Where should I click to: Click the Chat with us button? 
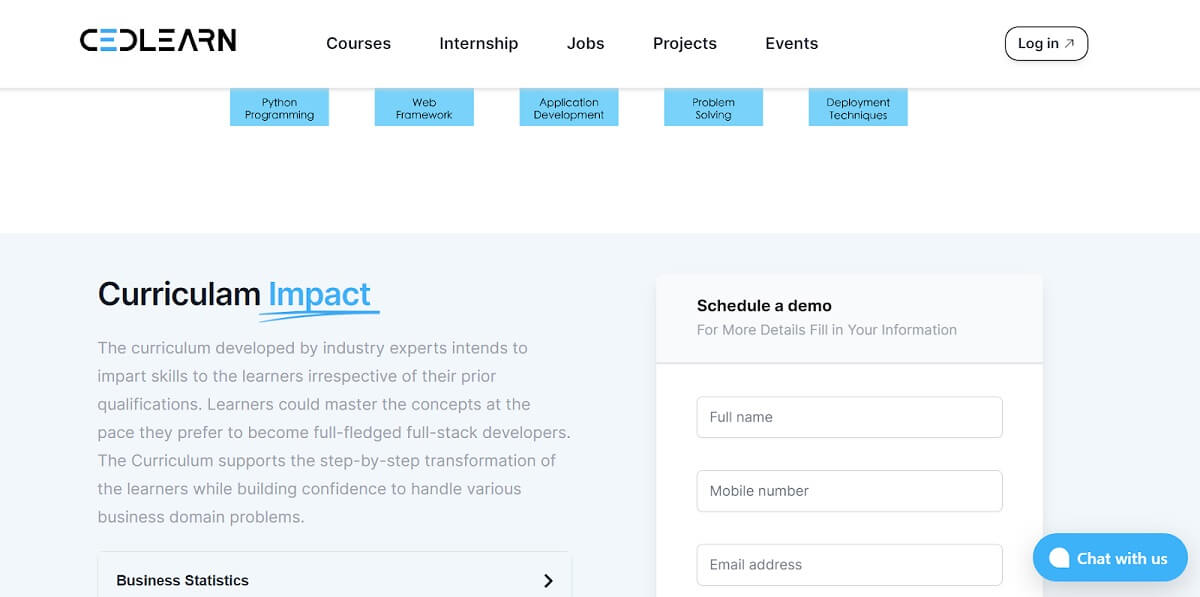pos(1110,558)
